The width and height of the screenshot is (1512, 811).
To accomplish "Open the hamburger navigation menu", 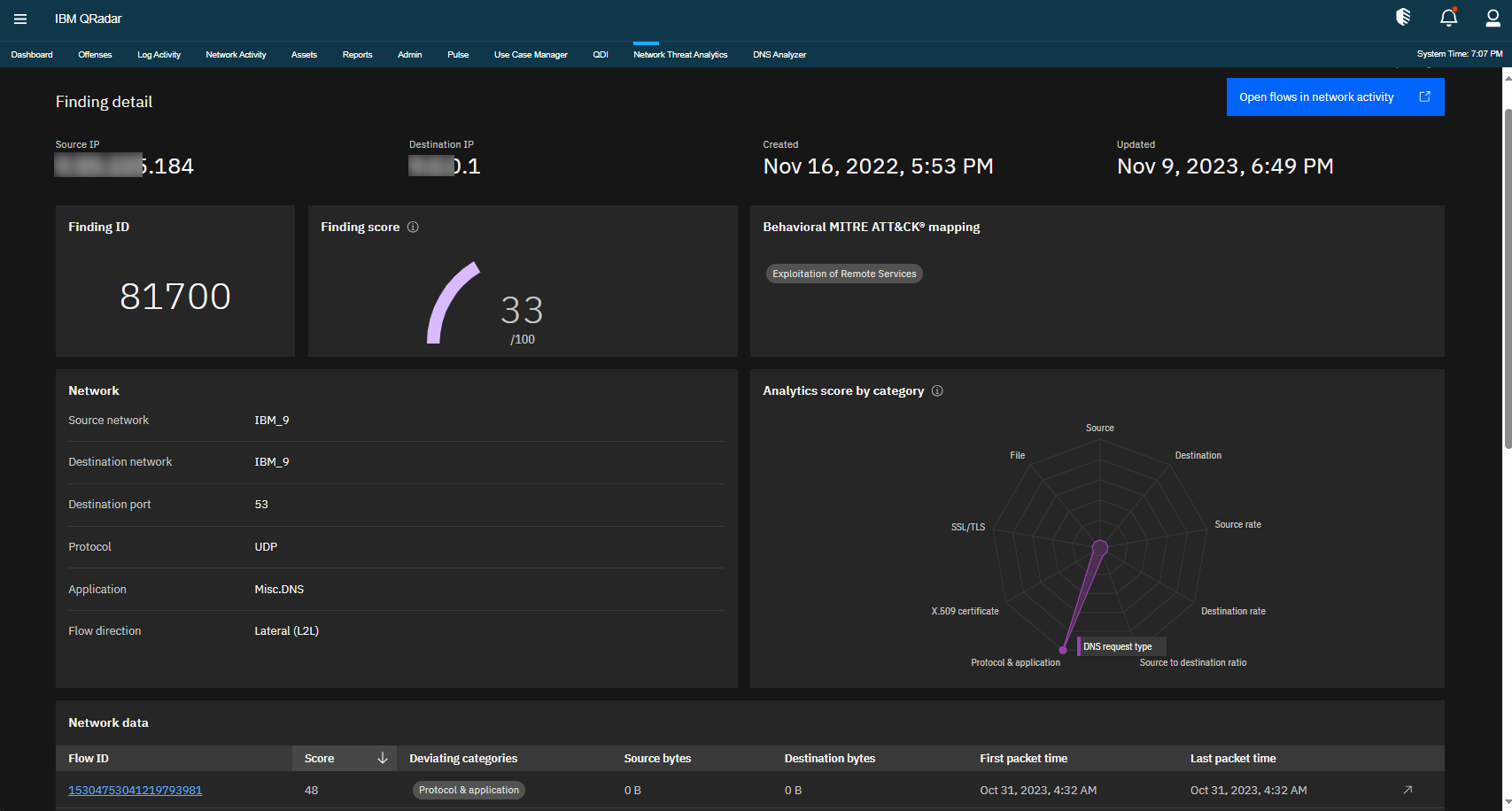I will 19,19.
